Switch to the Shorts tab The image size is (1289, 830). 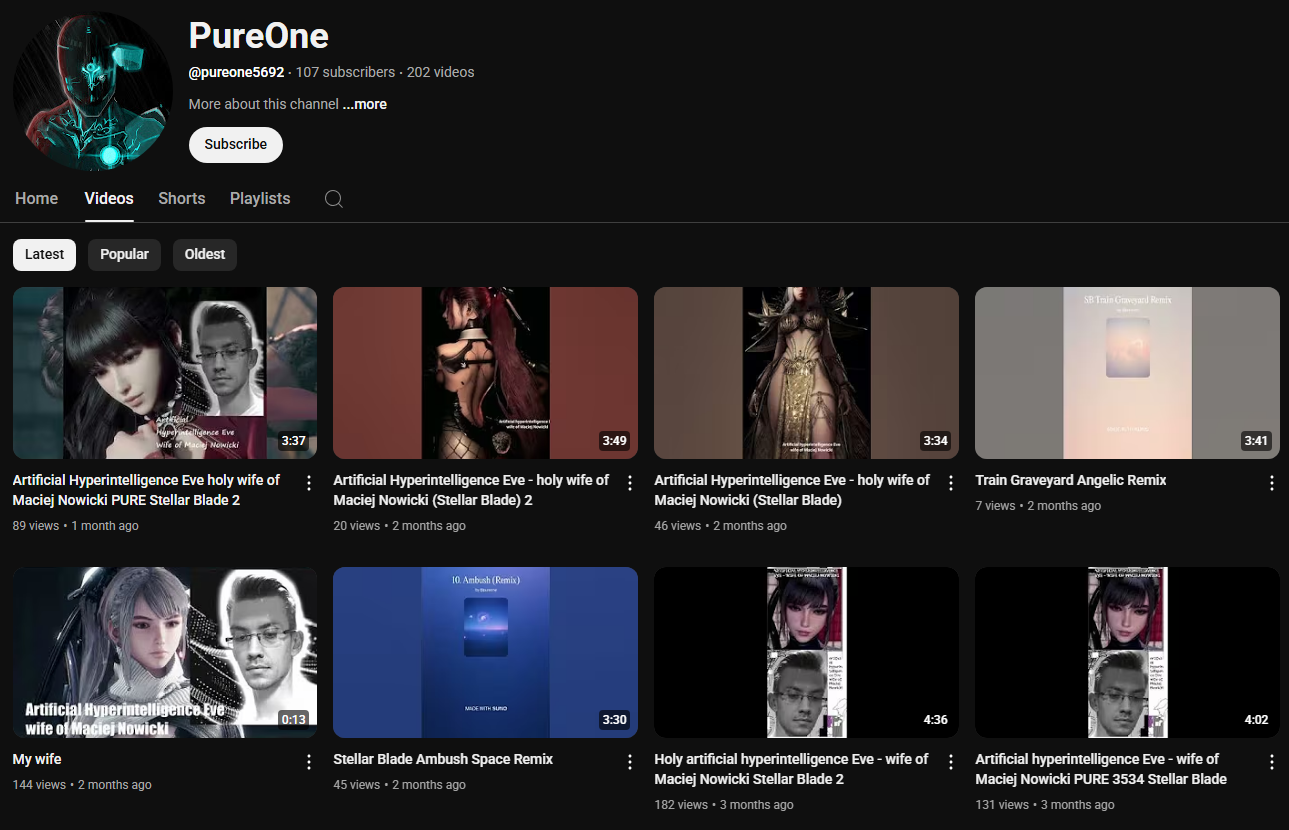coord(182,198)
